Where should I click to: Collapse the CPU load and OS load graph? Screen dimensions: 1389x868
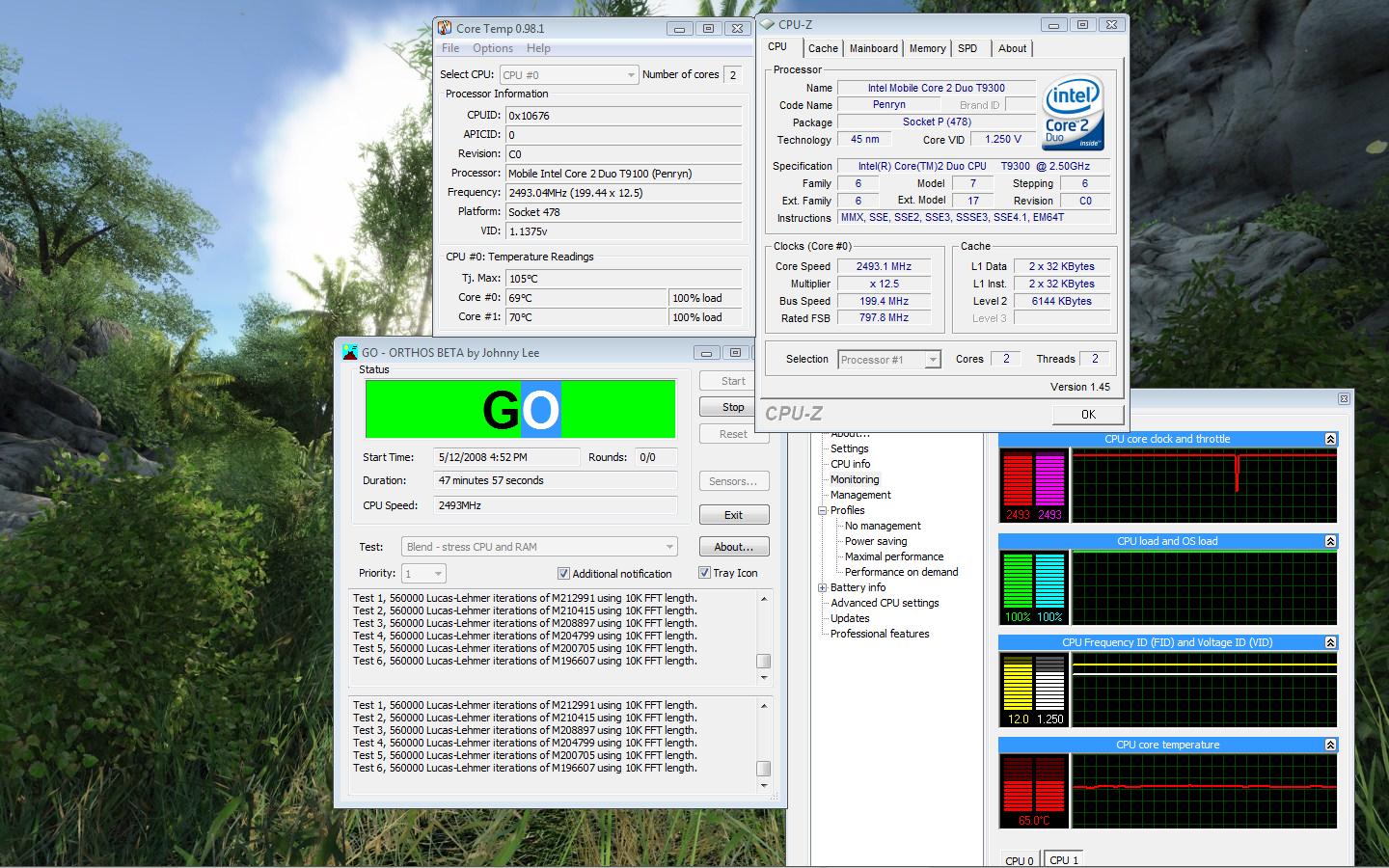click(x=1330, y=541)
